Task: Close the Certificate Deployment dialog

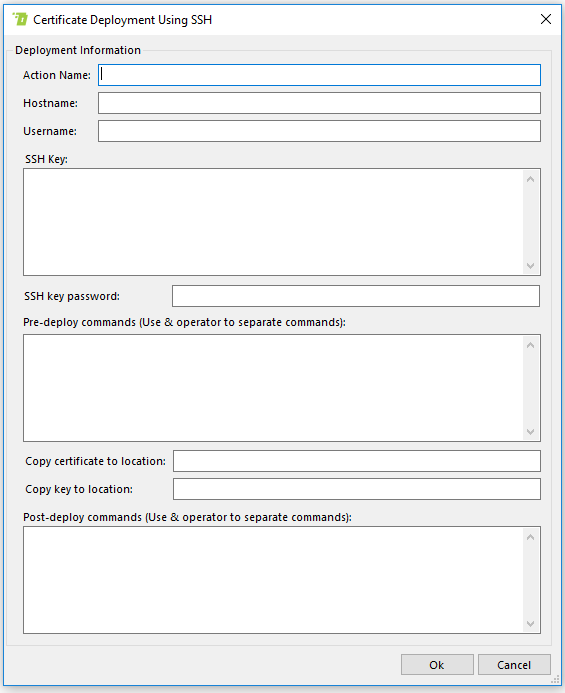Action: [546, 19]
